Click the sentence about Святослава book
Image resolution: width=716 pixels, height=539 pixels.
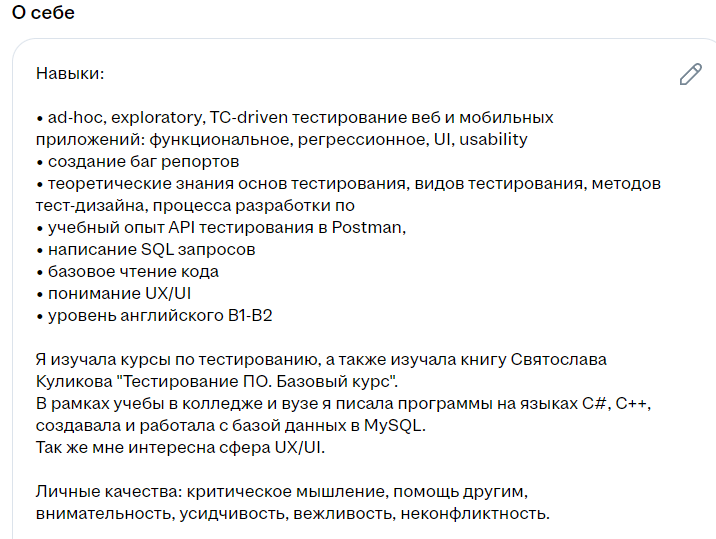coord(321,359)
